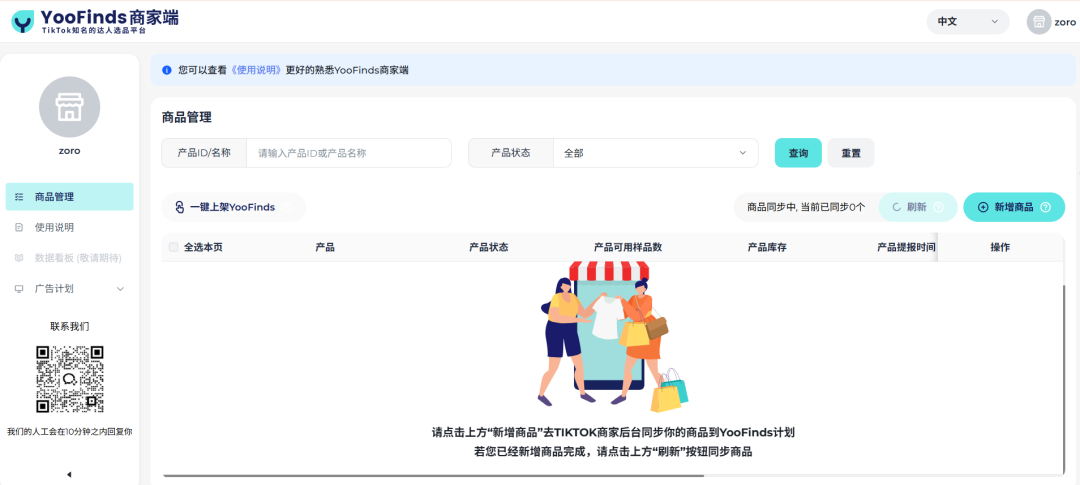Click the large store avatar in sidebar
1080x485 pixels.
70,107
